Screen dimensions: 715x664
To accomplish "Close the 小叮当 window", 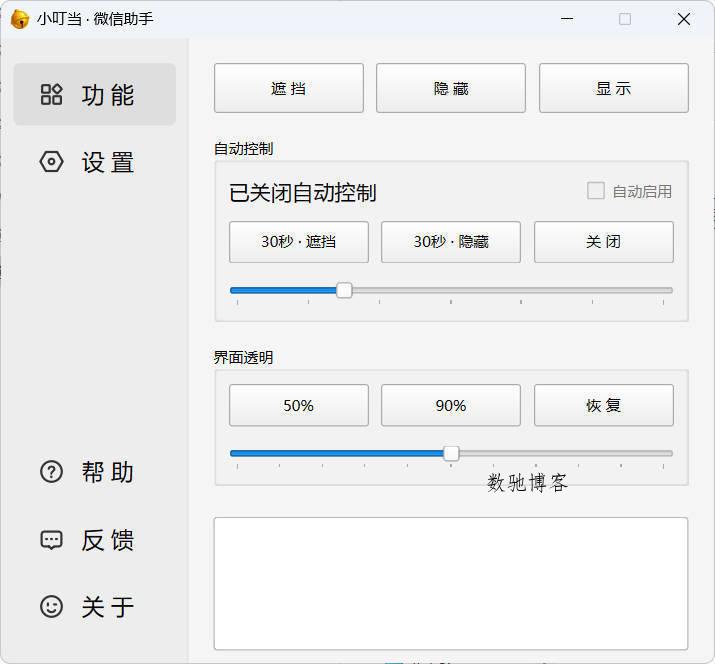I will (684, 19).
